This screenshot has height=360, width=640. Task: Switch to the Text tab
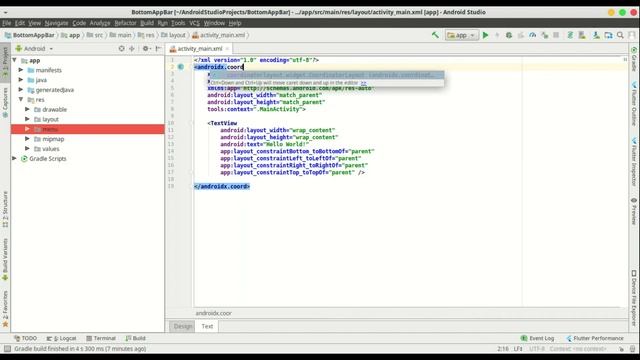(207, 327)
